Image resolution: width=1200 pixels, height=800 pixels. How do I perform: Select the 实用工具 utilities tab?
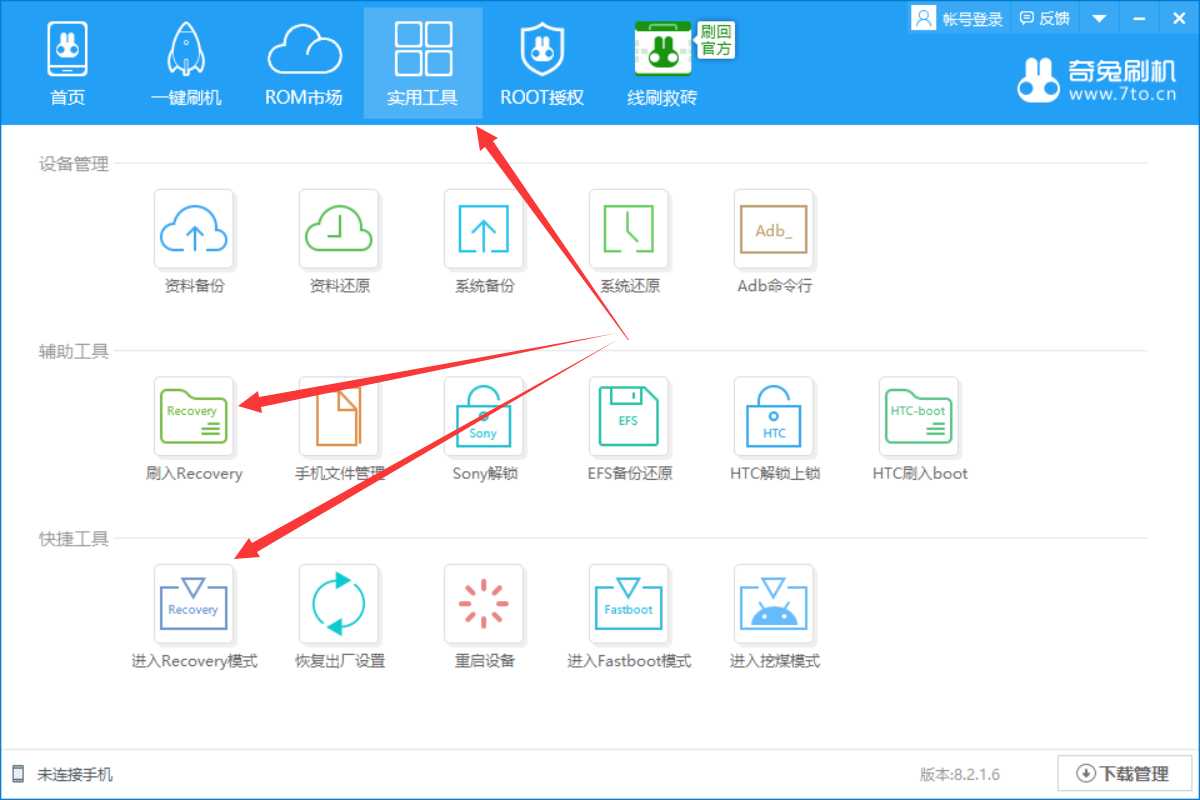pyautogui.click(x=423, y=63)
